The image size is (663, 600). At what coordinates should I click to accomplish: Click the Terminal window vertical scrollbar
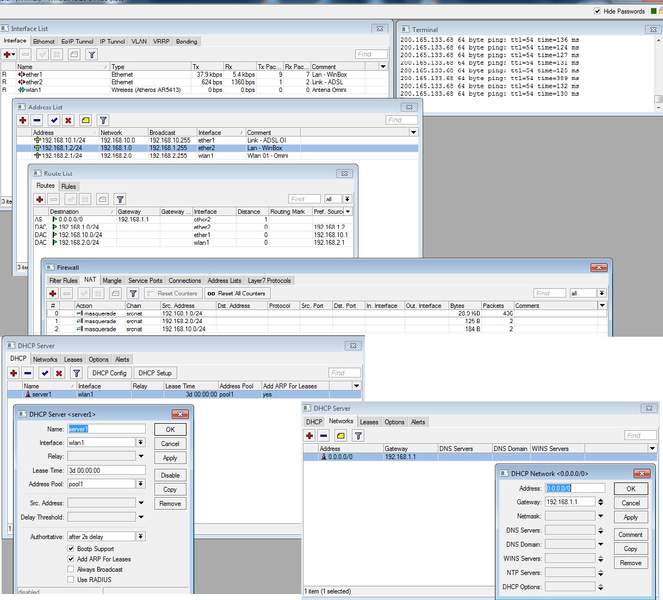point(659,72)
